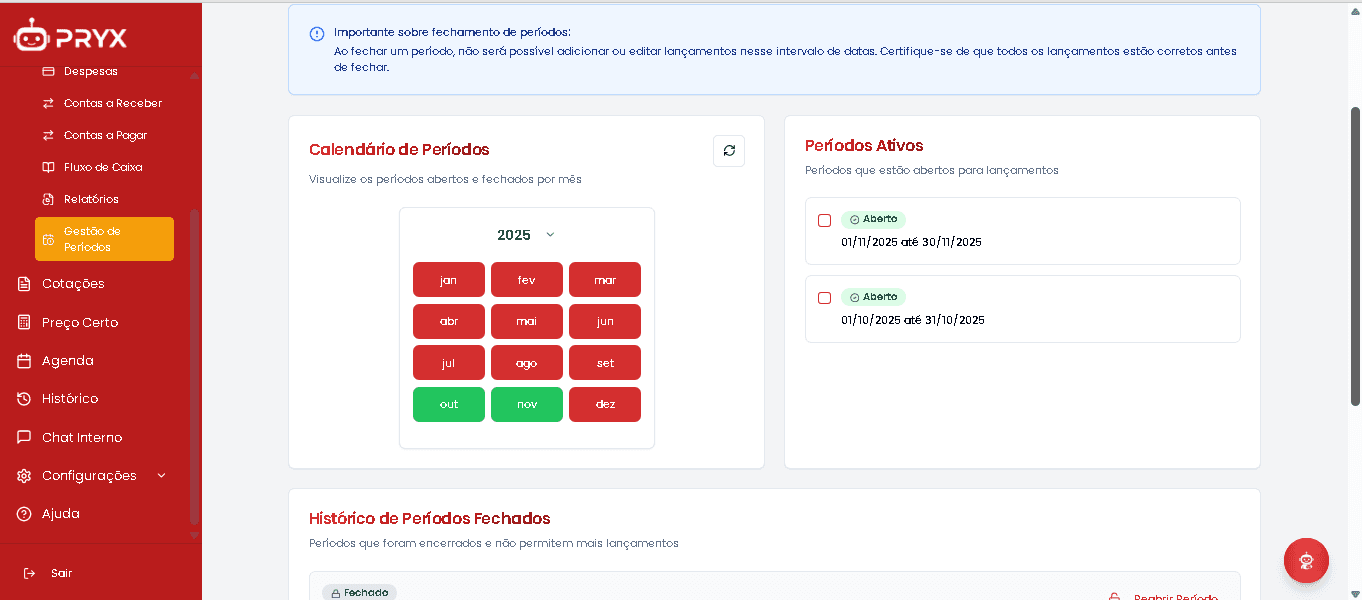Open the 2025 year dropdown
This screenshot has width=1362, height=600.
(x=526, y=234)
